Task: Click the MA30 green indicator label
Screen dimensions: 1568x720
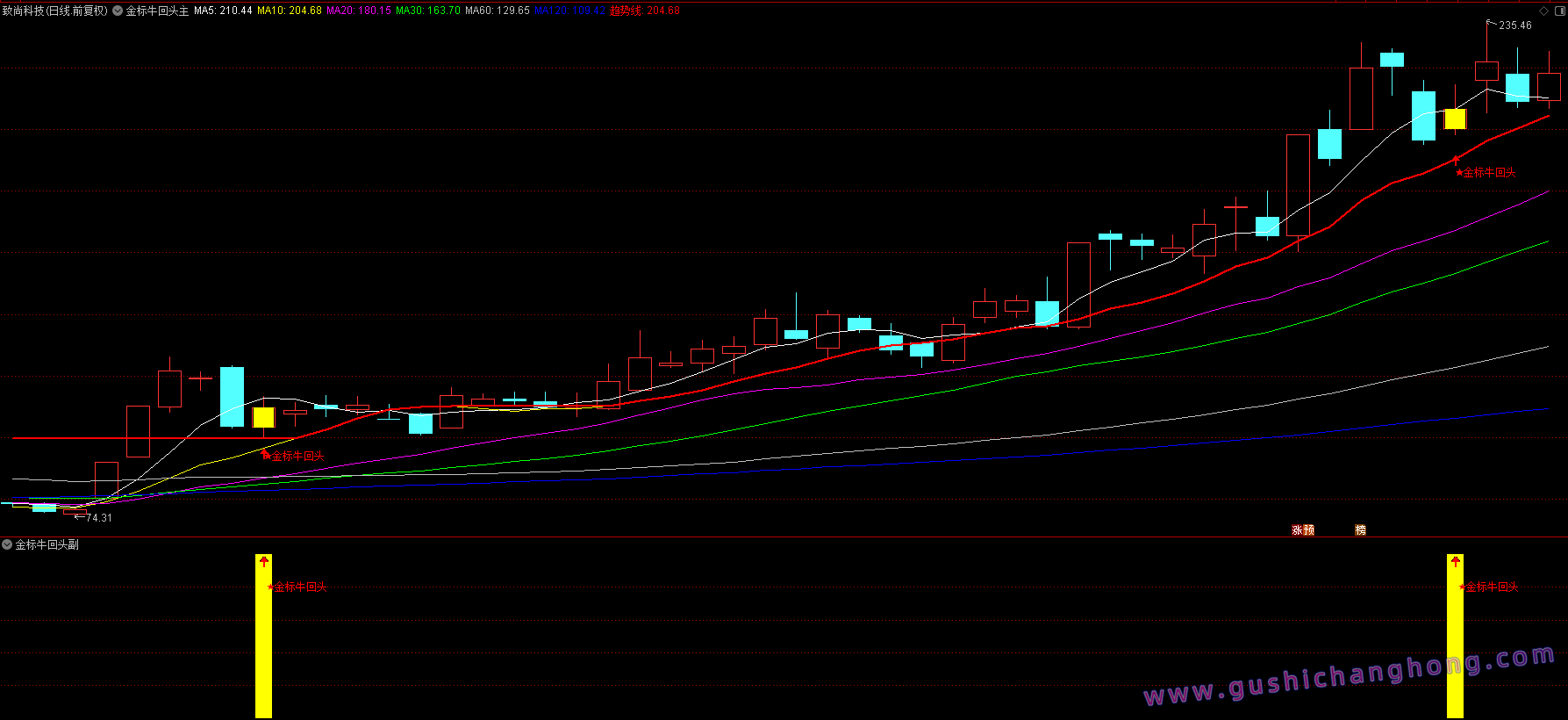Action: [427, 11]
